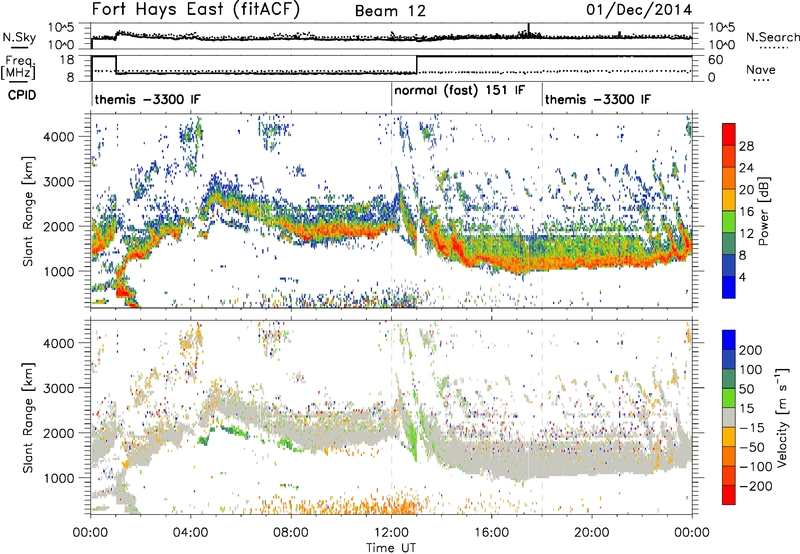Image resolution: width=800 pixels, height=554 pixels.
Task: Click the '1000' tick on the Velocity panel
Action: click(59, 479)
